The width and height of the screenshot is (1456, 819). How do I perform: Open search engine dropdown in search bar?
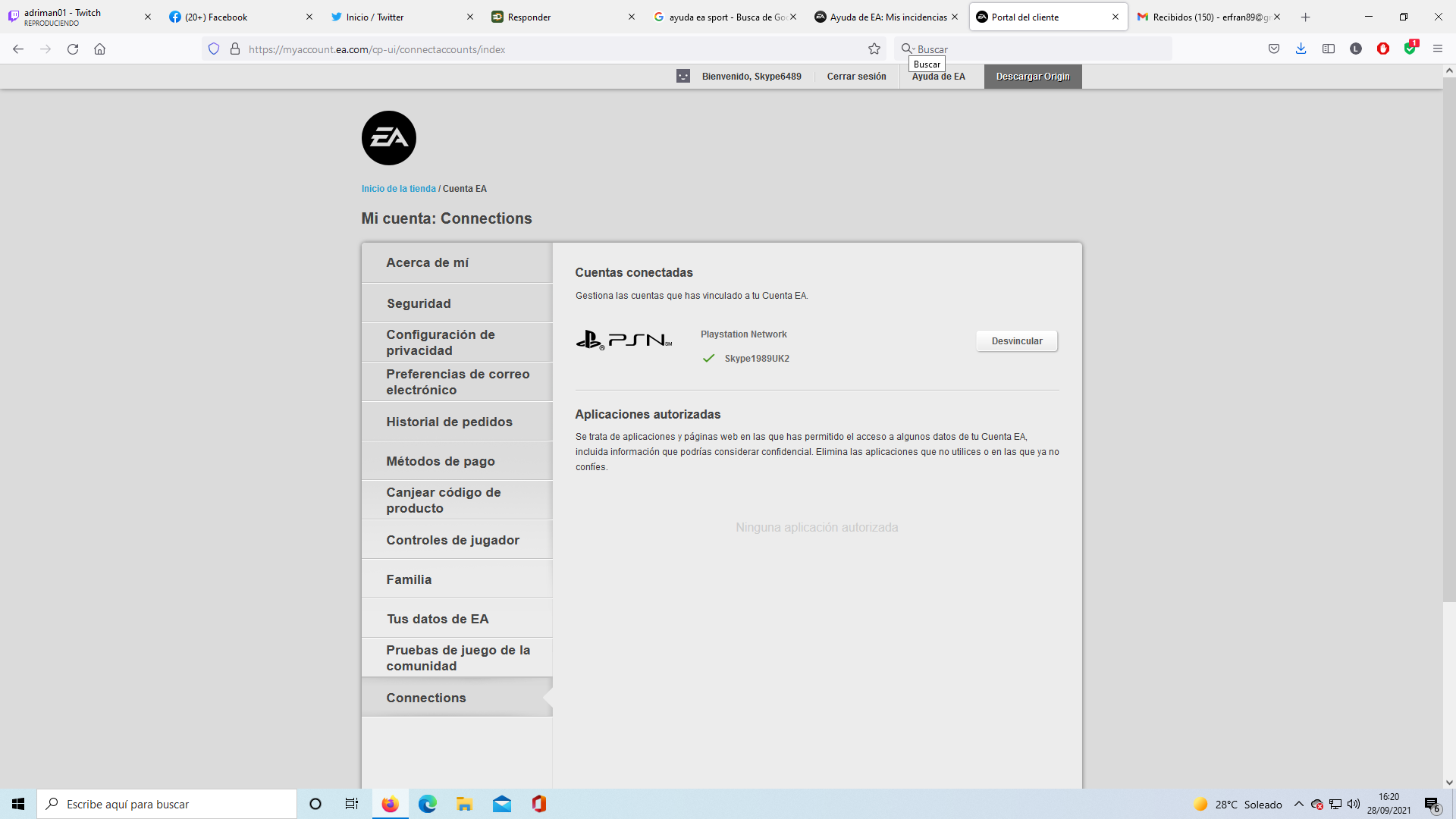coord(908,49)
